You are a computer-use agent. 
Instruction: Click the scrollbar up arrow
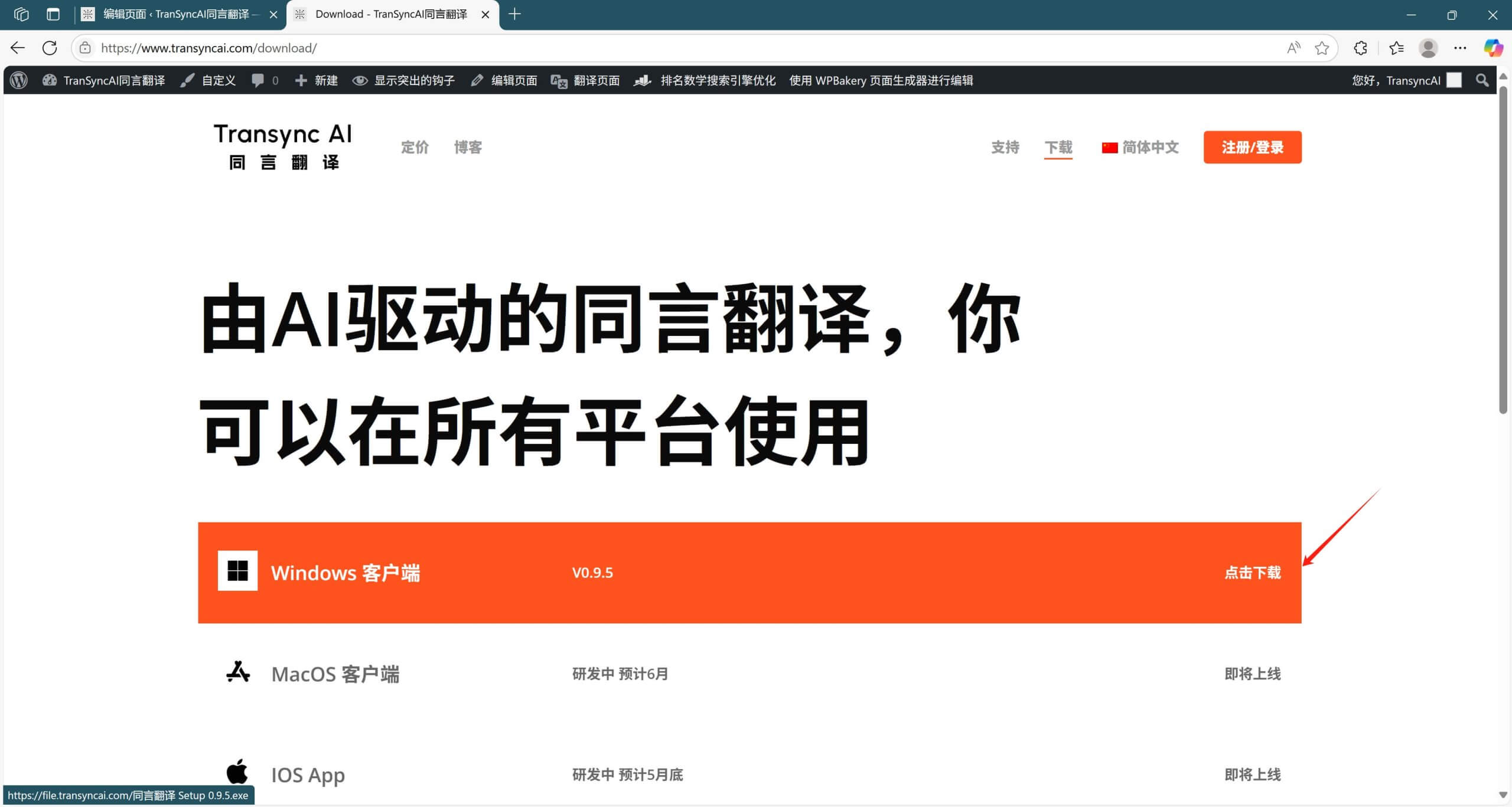click(1503, 77)
